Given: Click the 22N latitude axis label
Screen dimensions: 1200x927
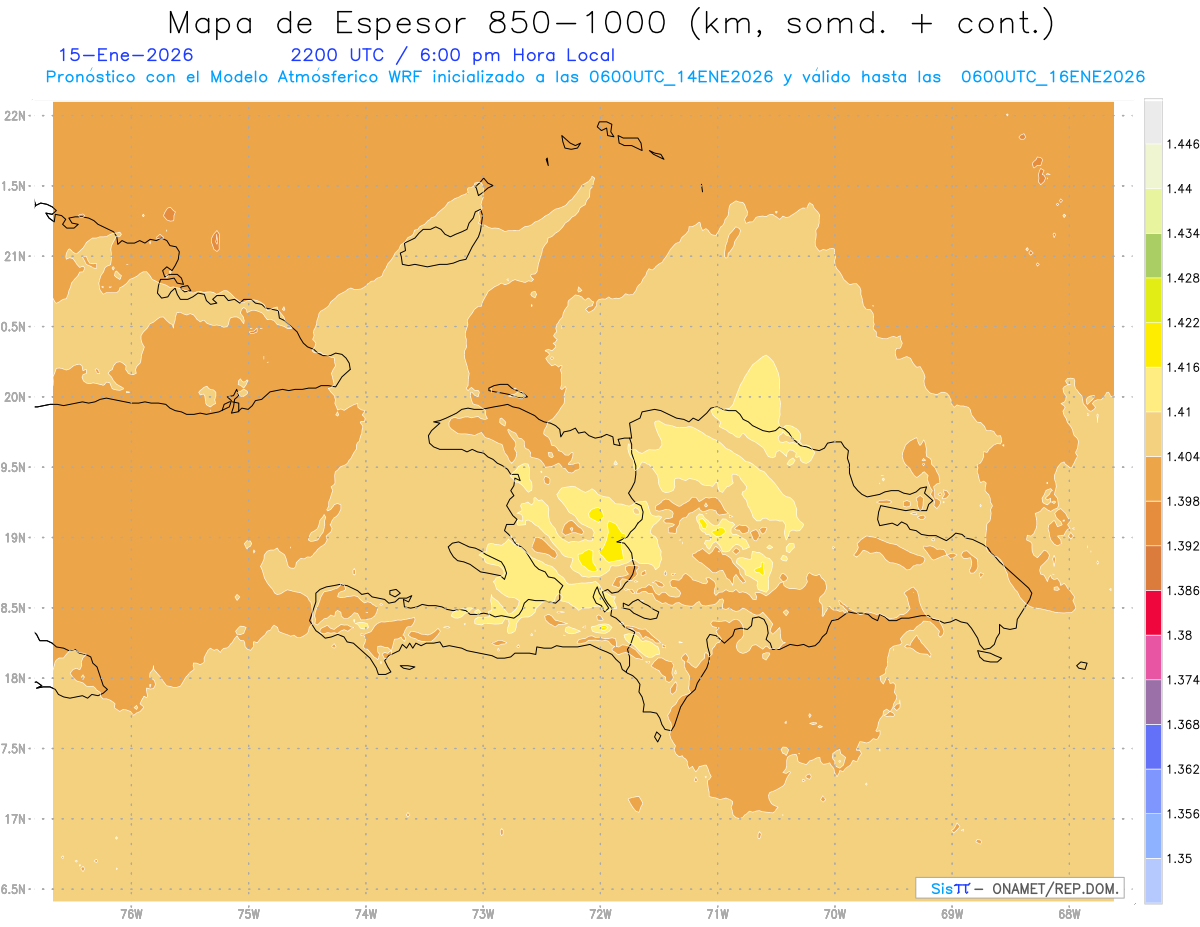Looking at the screenshot, I should tap(14, 116).
